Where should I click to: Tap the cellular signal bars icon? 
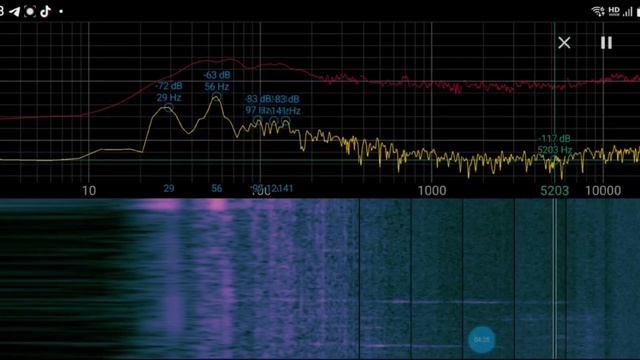(627, 12)
